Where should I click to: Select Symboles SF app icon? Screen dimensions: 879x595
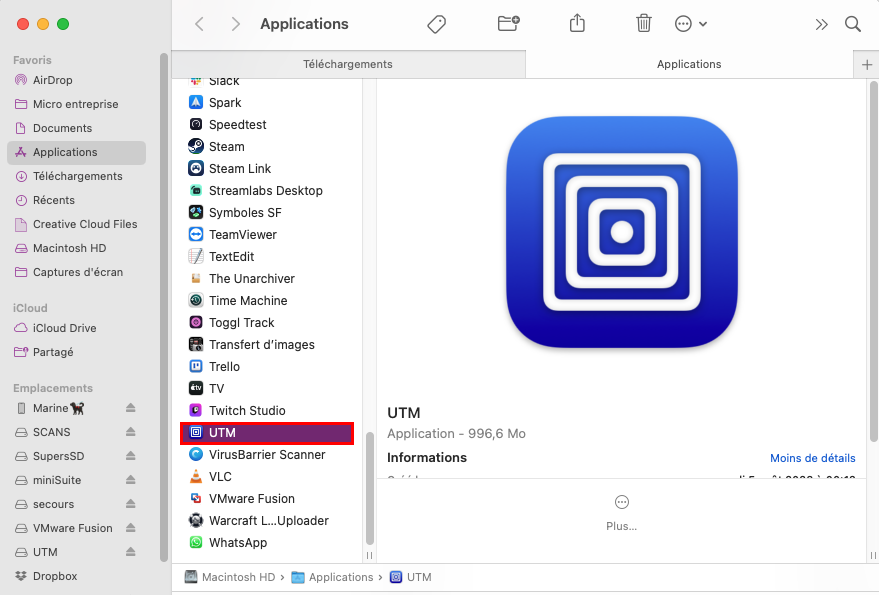click(196, 213)
